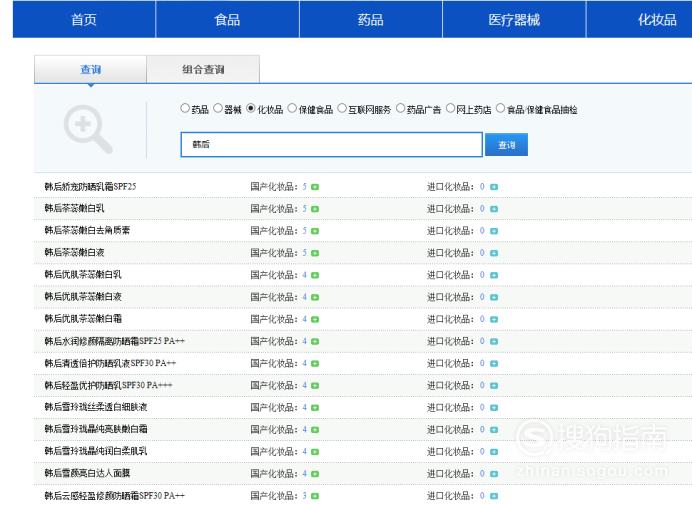The width and height of the screenshot is (692, 505).
Task: Open the 首页 navigation menu item
Action: pyautogui.click(x=84, y=19)
